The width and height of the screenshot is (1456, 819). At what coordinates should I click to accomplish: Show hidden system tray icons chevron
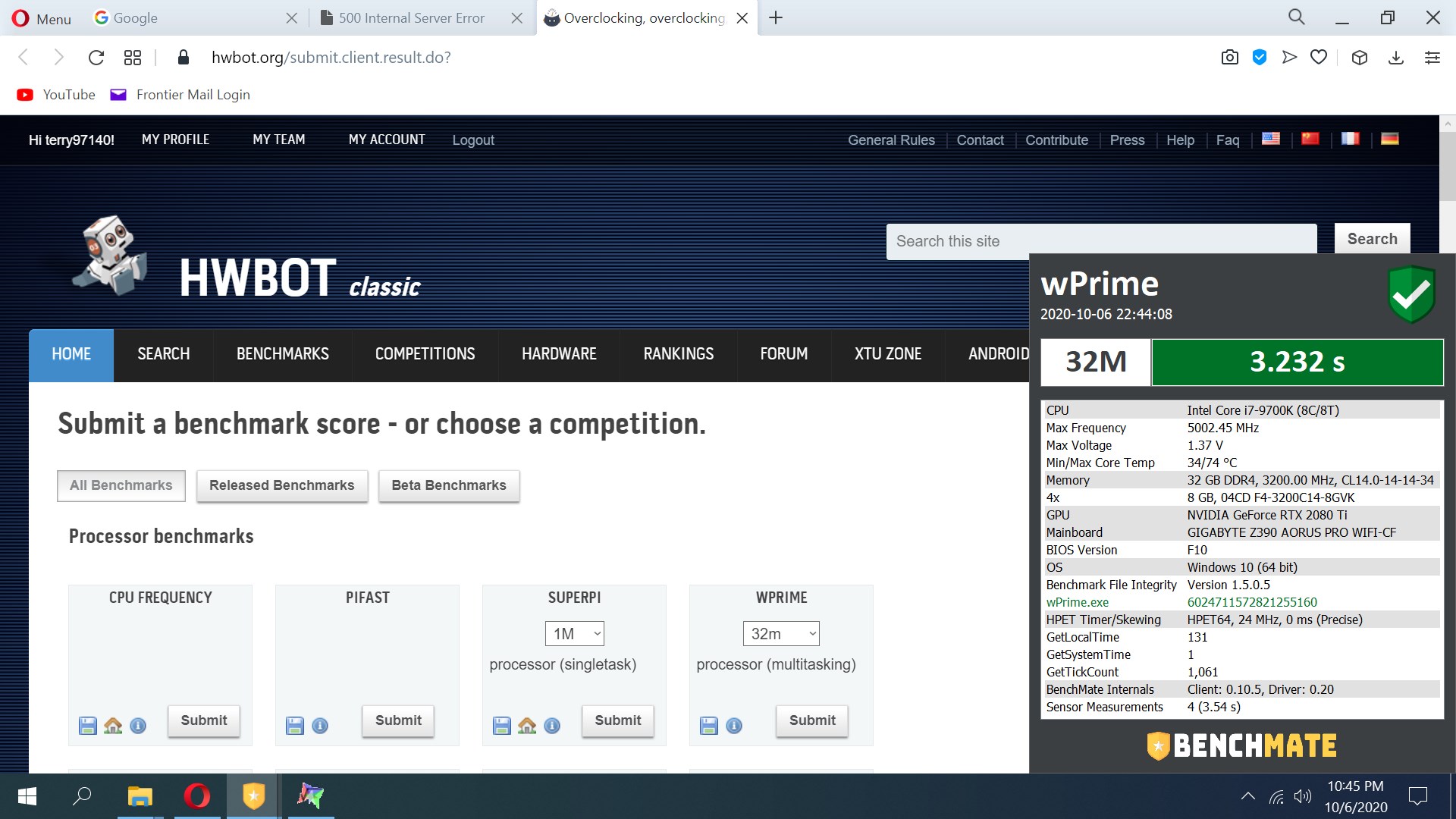1247,795
